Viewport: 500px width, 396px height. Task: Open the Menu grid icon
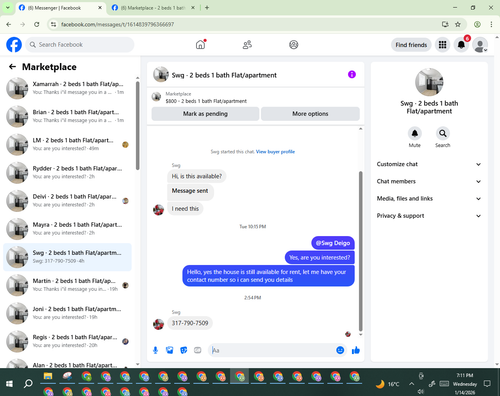pyautogui.click(x=442, y=45)
